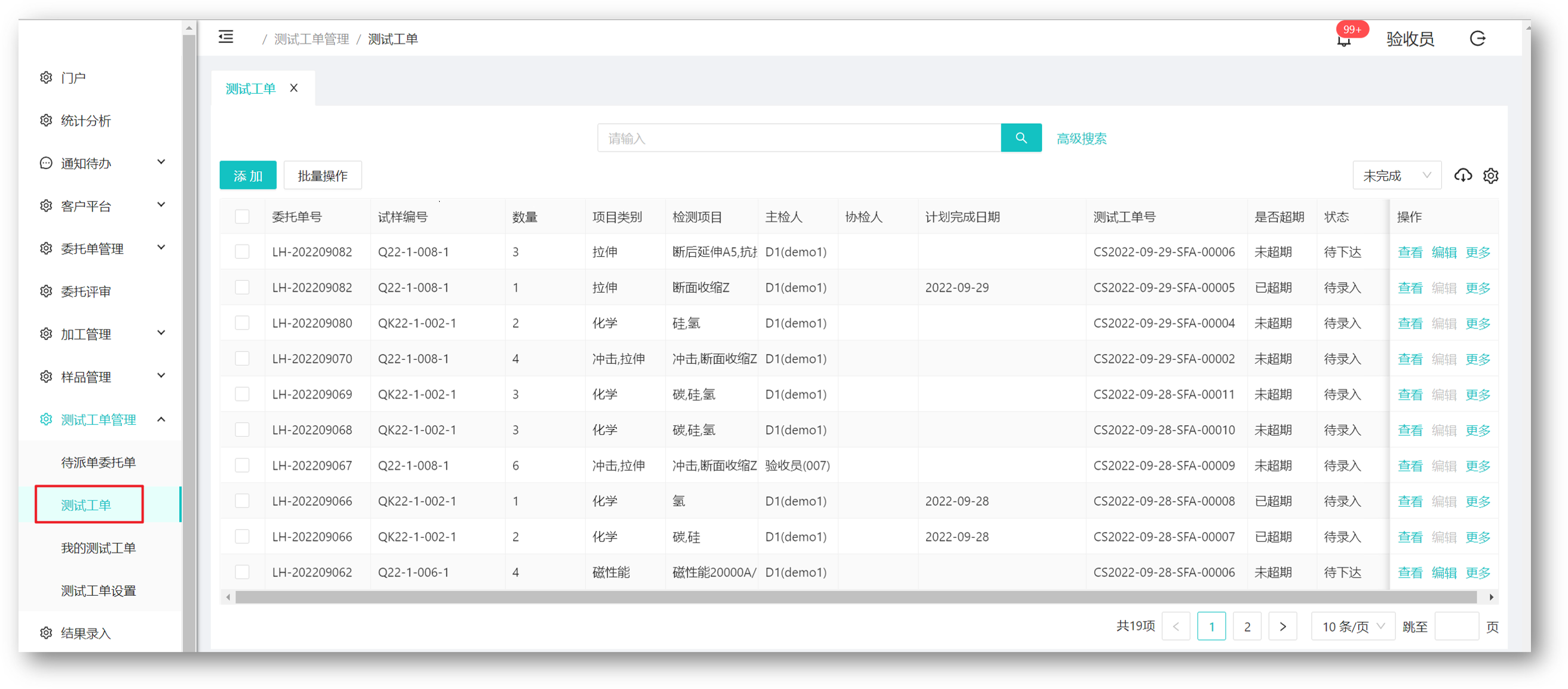Click the teal search magnifier button
This screenshot has width=1568, height=689.
pos(1021,138)
